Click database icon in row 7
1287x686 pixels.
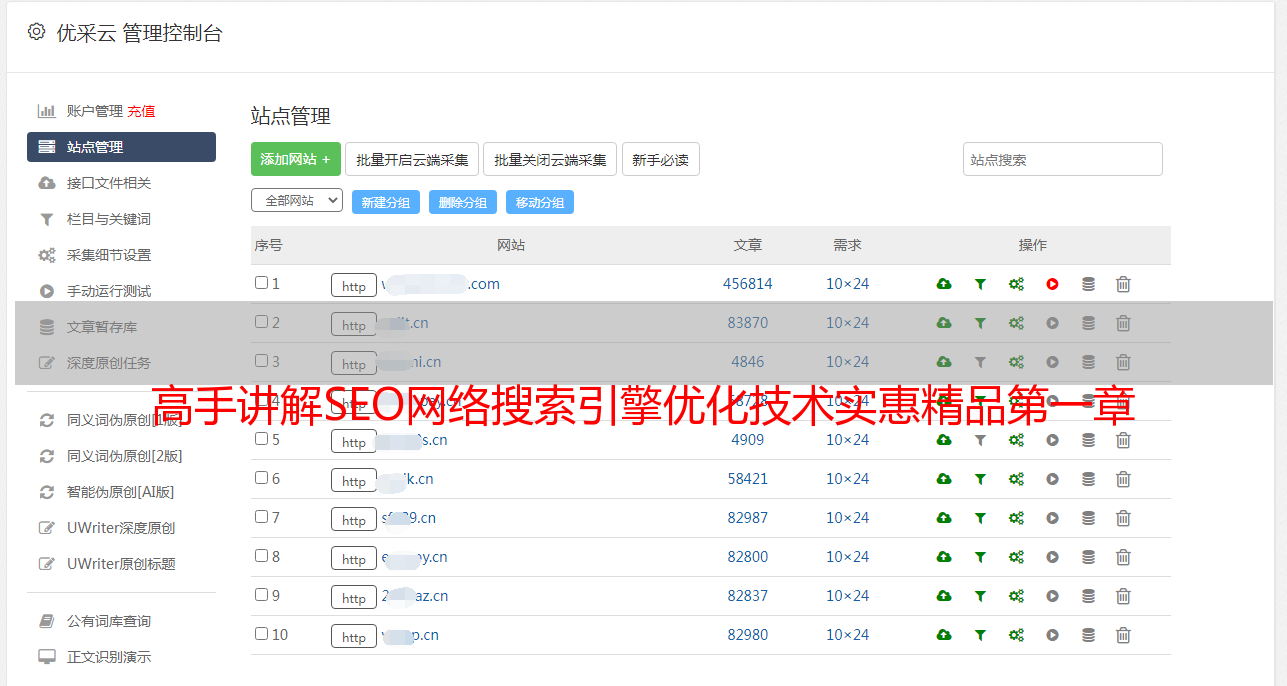(1088, 518)
